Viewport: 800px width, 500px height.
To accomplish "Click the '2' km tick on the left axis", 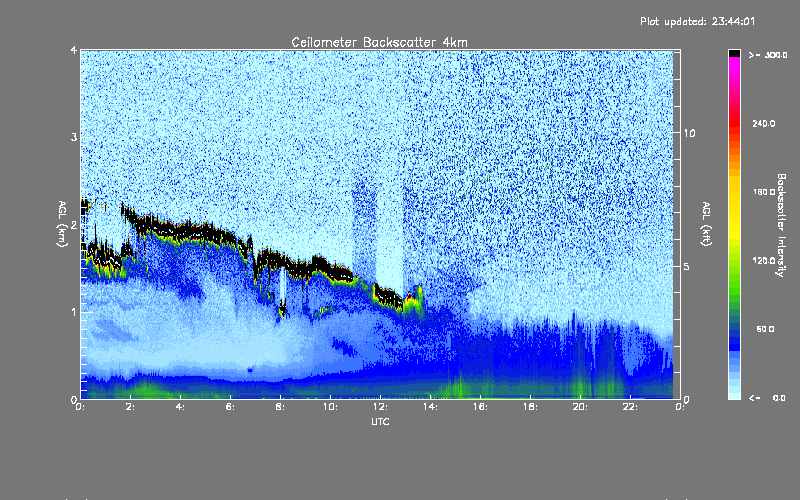I will point(74,225).
